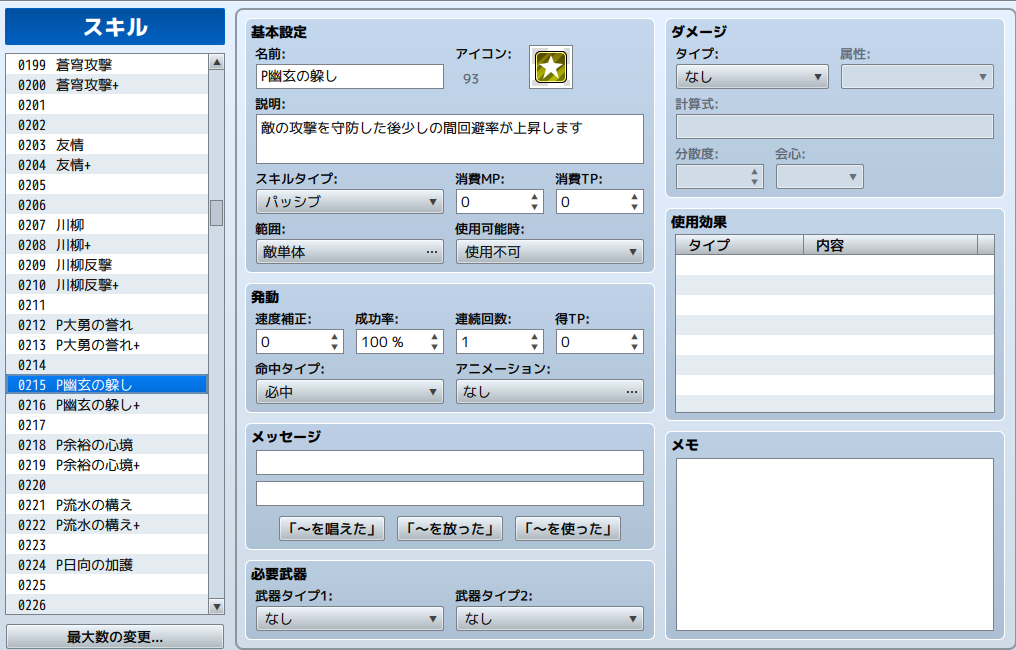Click the アニメーション selector button
Viewport: 1016px width, 650px height.
pos(549,392)
